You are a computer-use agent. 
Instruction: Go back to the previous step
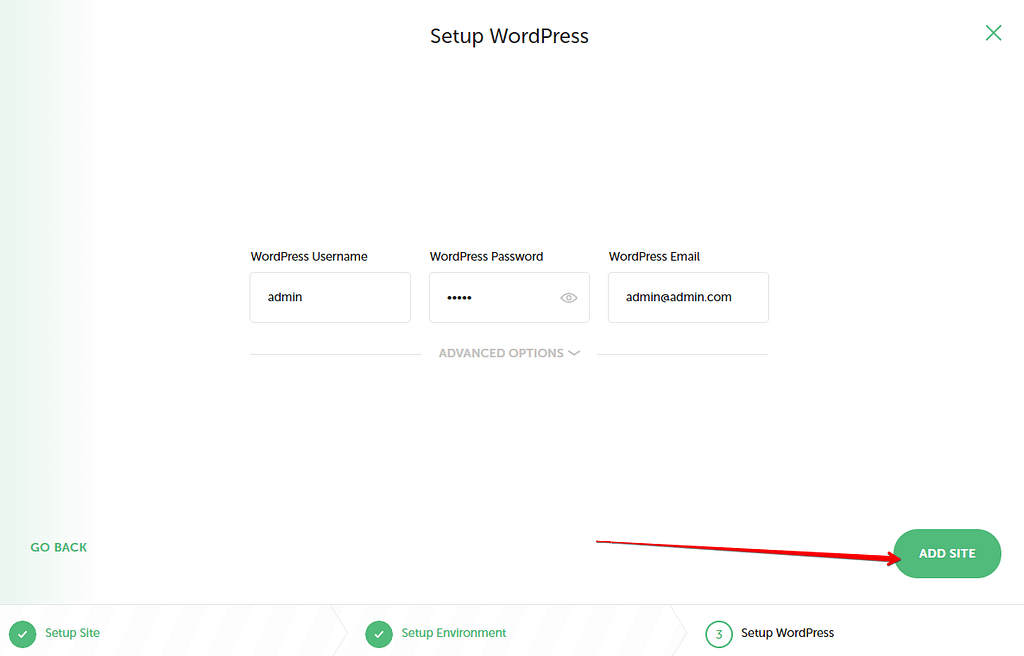pos(59,548)
